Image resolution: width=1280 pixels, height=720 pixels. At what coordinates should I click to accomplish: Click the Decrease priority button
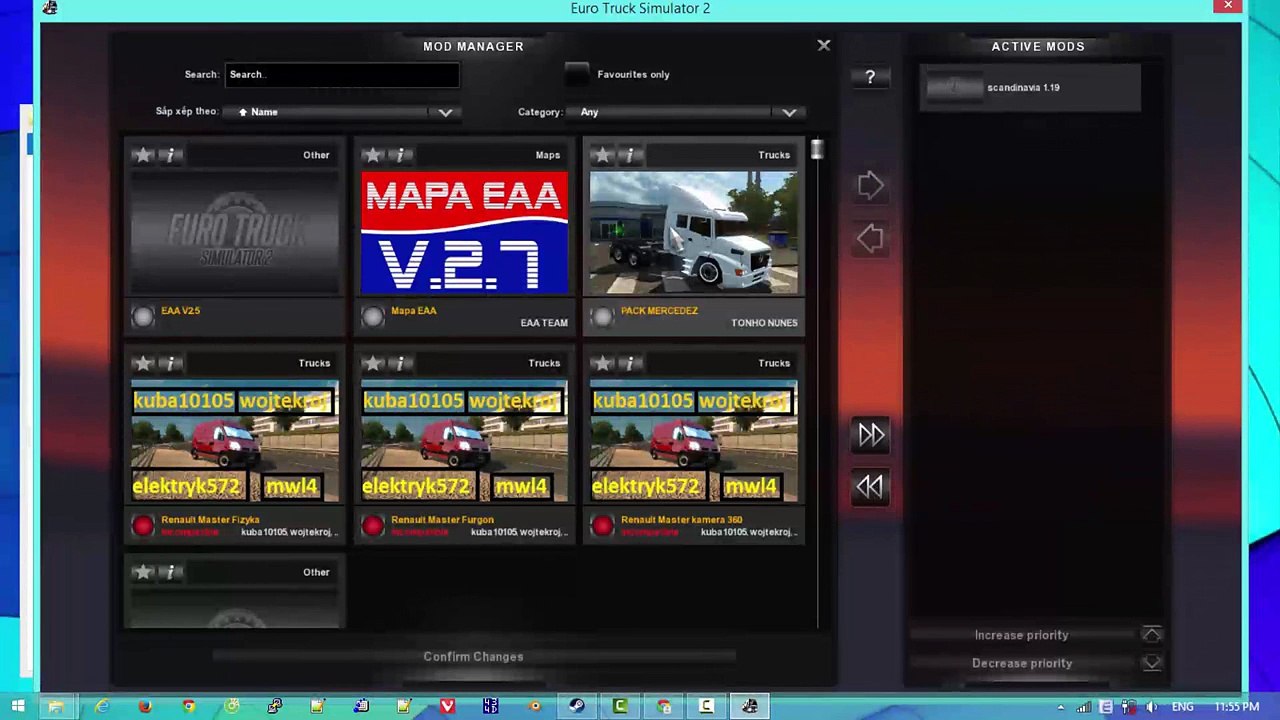pos(1021,663)
